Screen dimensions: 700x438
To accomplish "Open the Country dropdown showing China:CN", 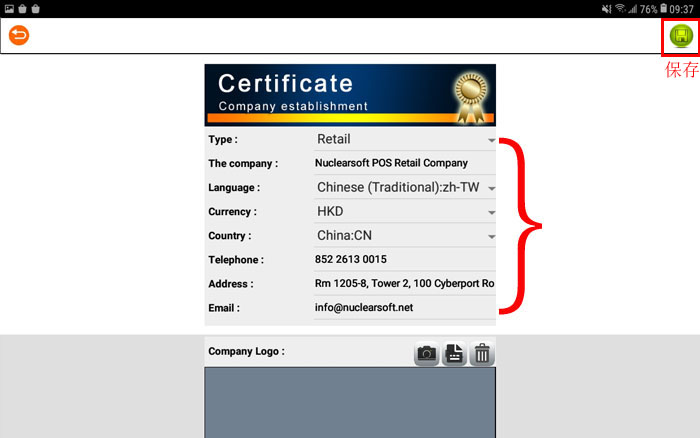I will (x=404, y=236).
